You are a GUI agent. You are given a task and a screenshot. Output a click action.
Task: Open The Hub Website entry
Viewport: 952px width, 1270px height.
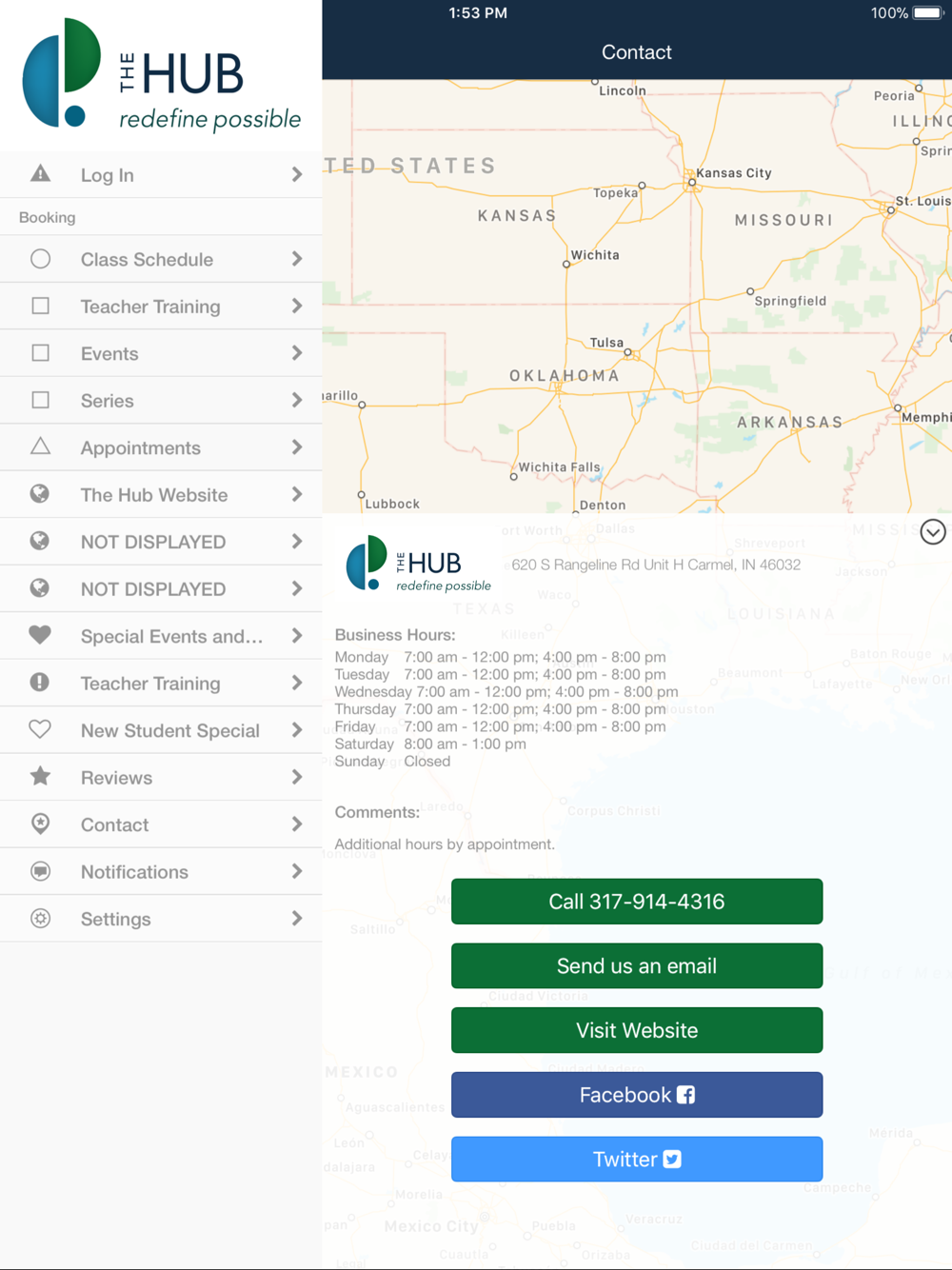161,494
